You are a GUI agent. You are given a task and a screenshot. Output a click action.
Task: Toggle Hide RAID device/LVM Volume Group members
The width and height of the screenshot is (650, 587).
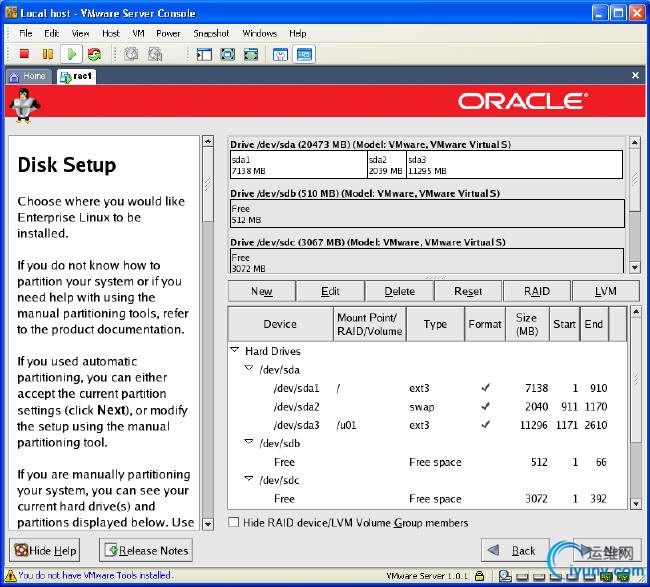tap(234, 522)
